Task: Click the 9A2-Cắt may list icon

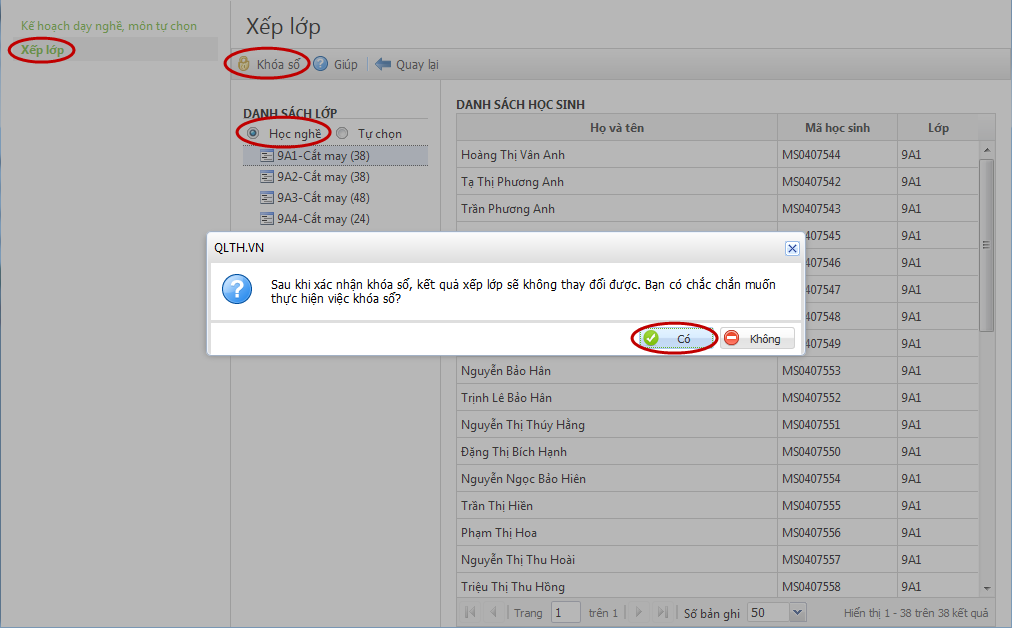Action: pyautogui.click(x=267, y=177)
